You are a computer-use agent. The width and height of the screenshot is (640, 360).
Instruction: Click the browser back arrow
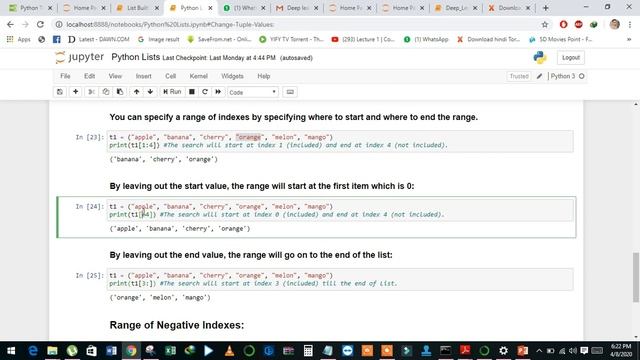point(10,24)
